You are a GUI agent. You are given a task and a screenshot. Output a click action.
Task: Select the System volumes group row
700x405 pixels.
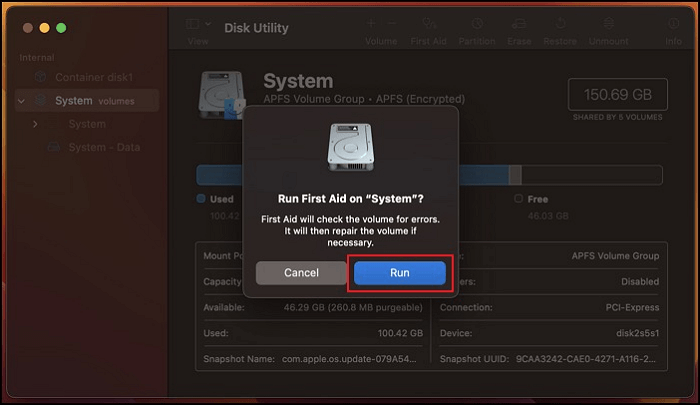coord(87,100)
